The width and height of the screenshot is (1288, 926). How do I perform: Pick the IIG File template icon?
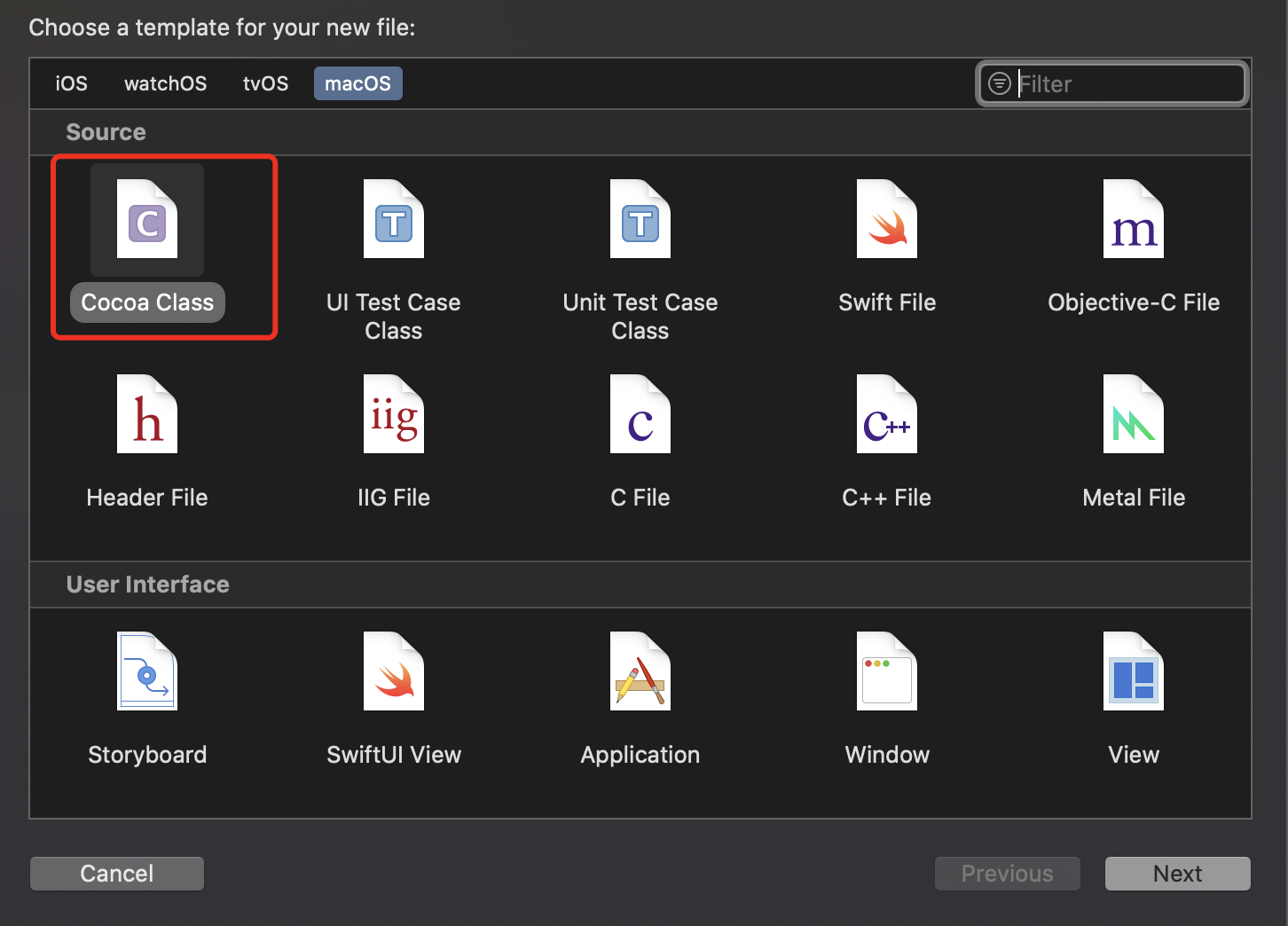coord(394,414)
